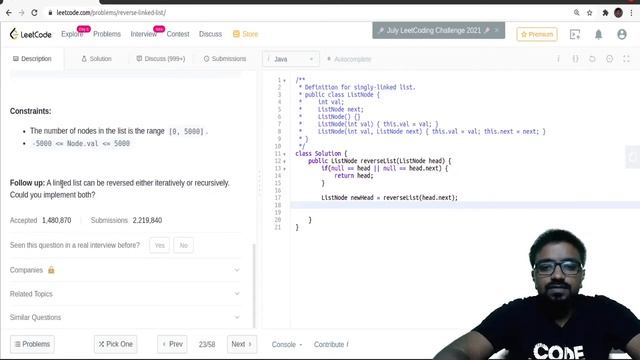Click the padlock site info icon

click(50, 13)
